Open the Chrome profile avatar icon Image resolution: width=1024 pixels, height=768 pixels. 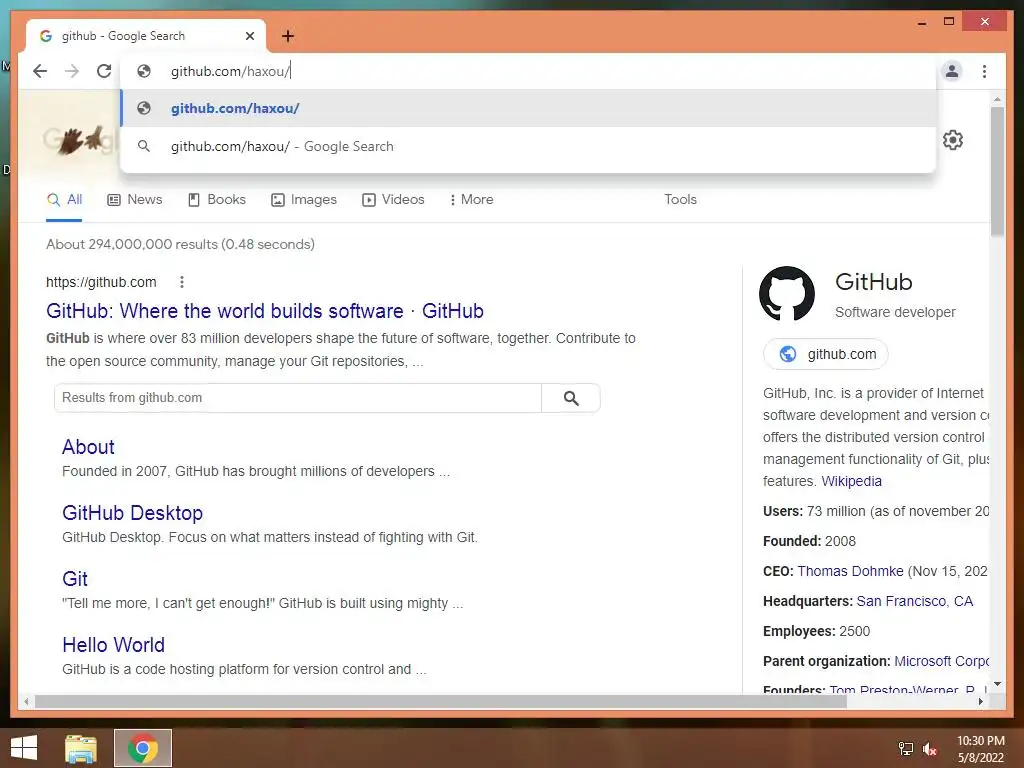tap(952, 71)
